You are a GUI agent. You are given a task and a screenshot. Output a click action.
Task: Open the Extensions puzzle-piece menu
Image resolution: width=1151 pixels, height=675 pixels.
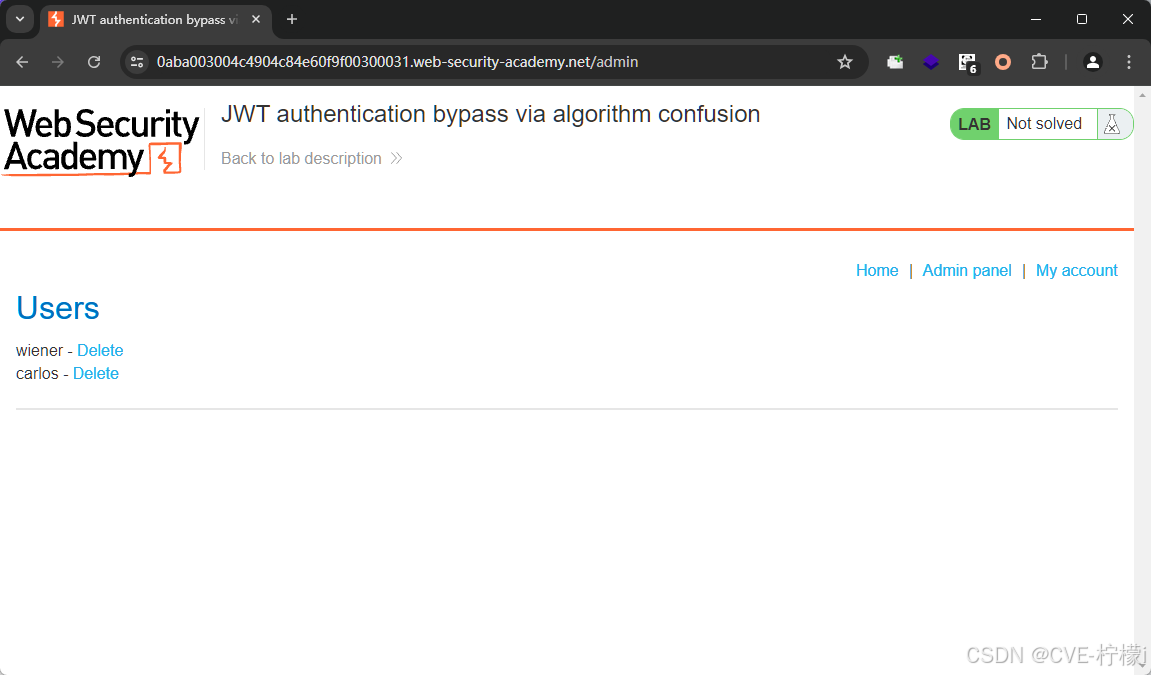point(1039,62)
